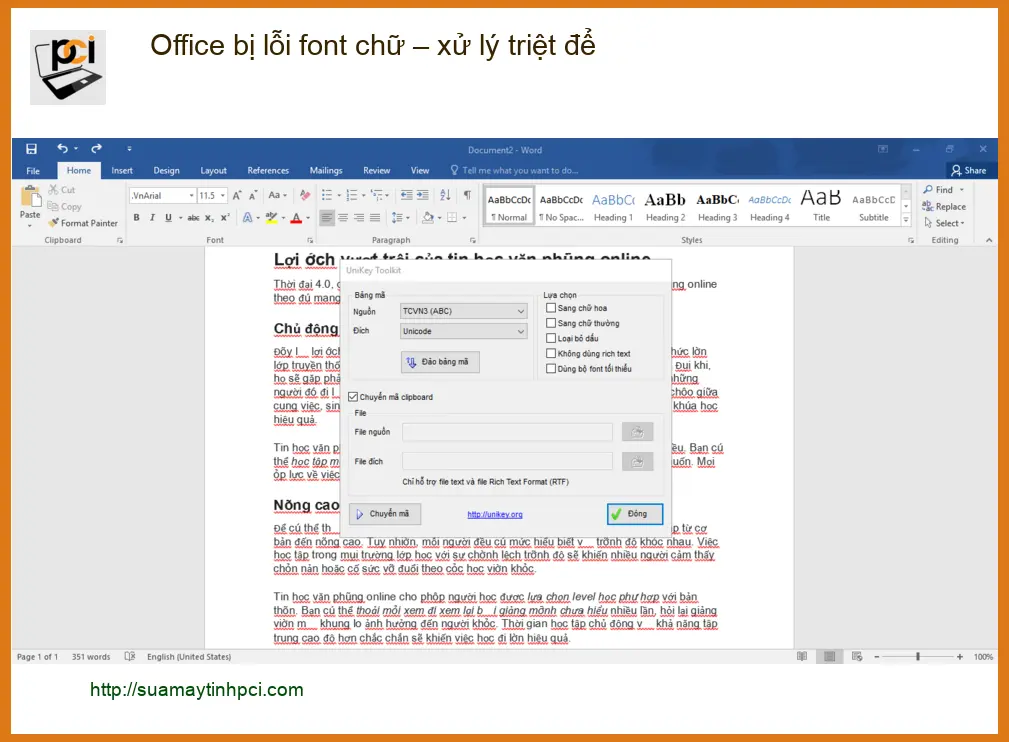This screenshot has width=1009, height=742.
Task: Click the 'File nguồn' input field
Action: (507, 432)
